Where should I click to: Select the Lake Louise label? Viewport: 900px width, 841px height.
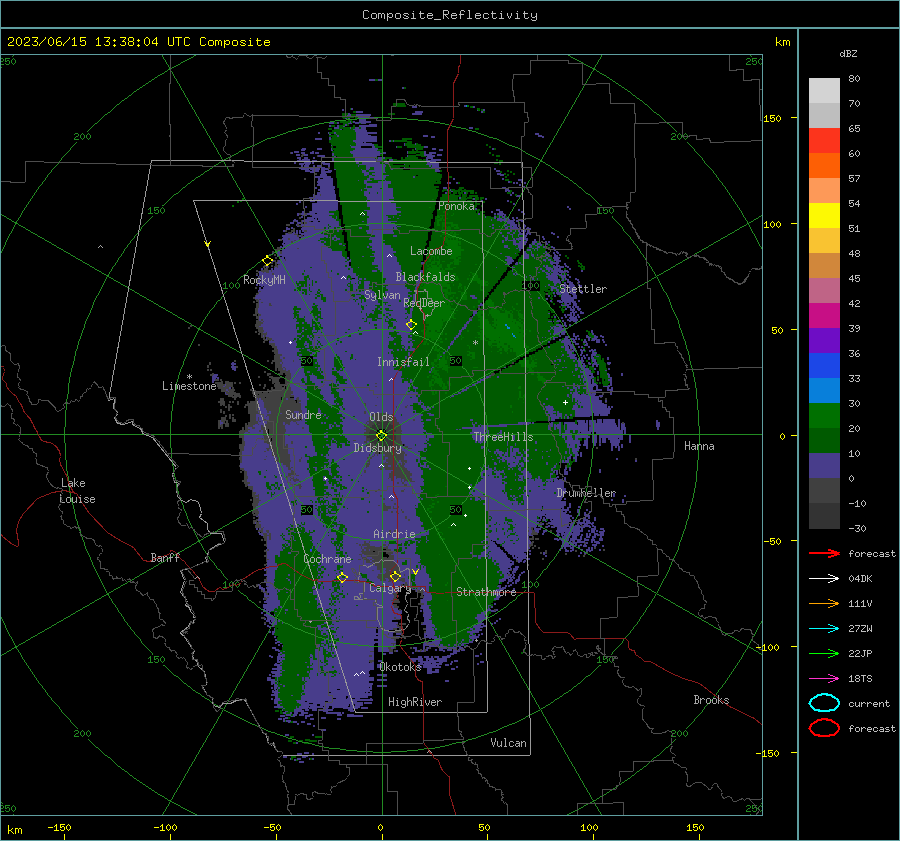[77, 491]
